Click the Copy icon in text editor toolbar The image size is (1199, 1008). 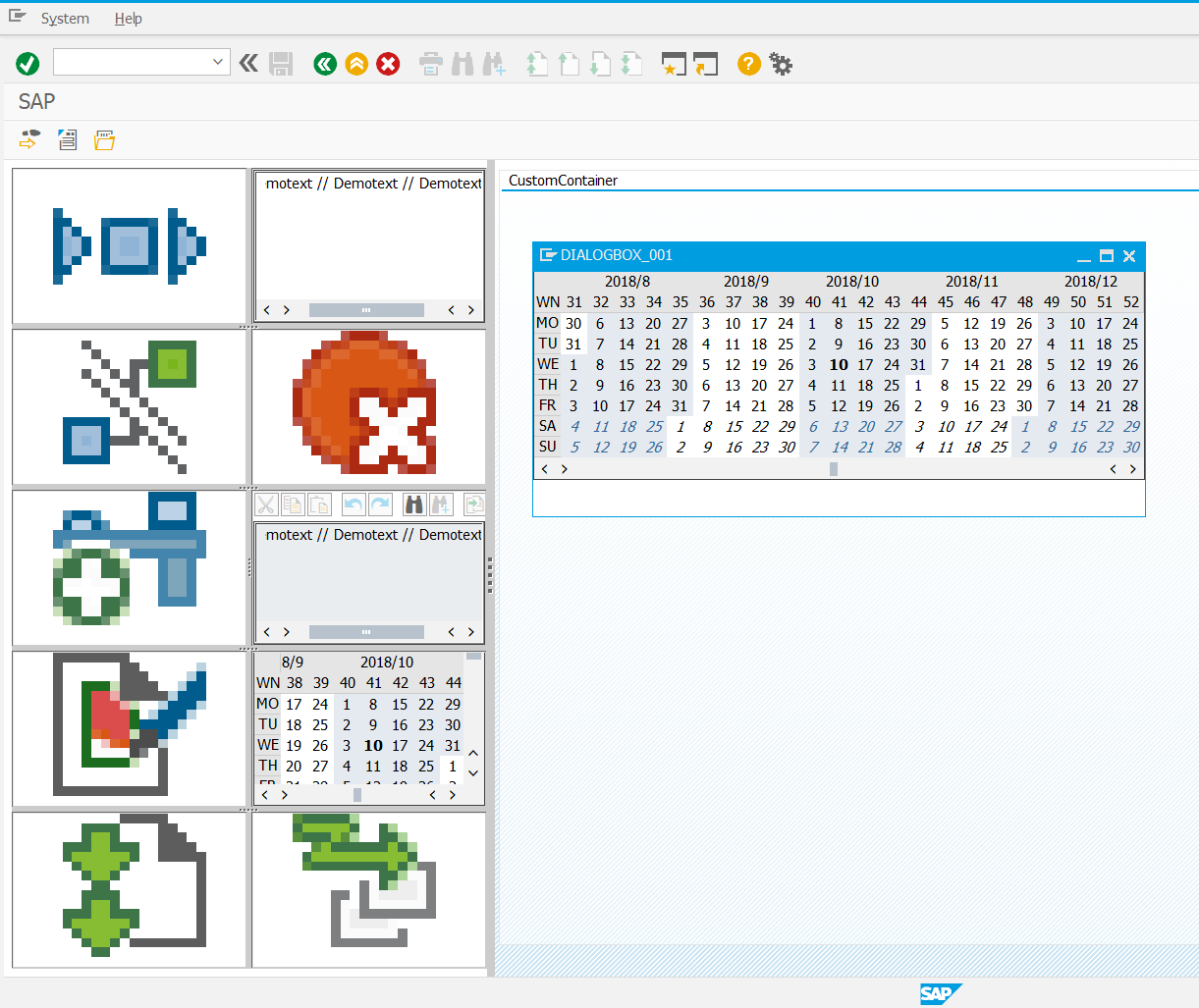point(293,504)
